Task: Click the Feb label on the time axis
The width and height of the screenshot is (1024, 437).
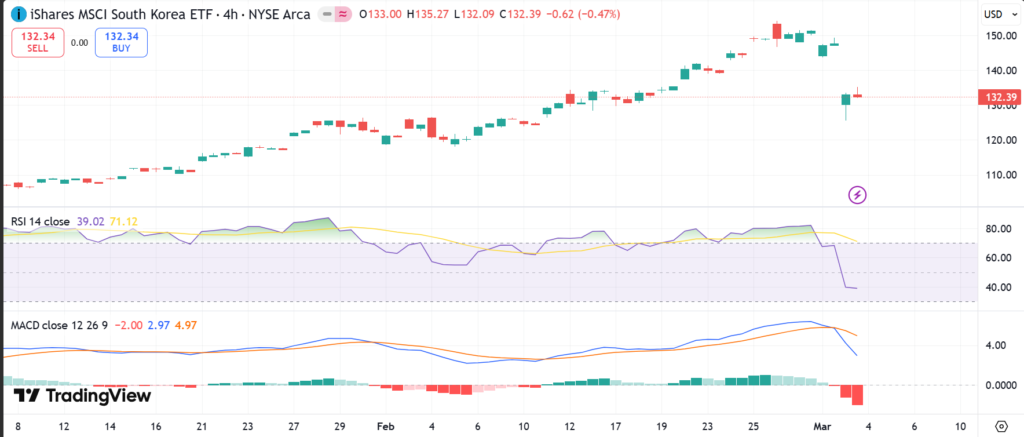Action: click(x=385, y=424)
